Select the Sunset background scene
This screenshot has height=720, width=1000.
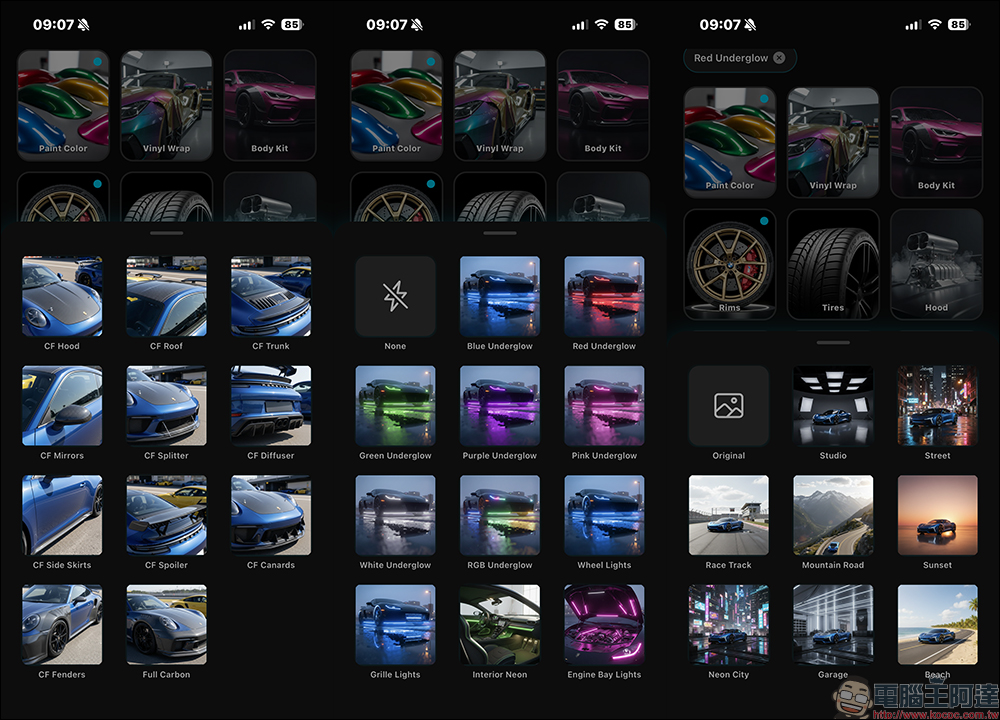click(937, 515)
